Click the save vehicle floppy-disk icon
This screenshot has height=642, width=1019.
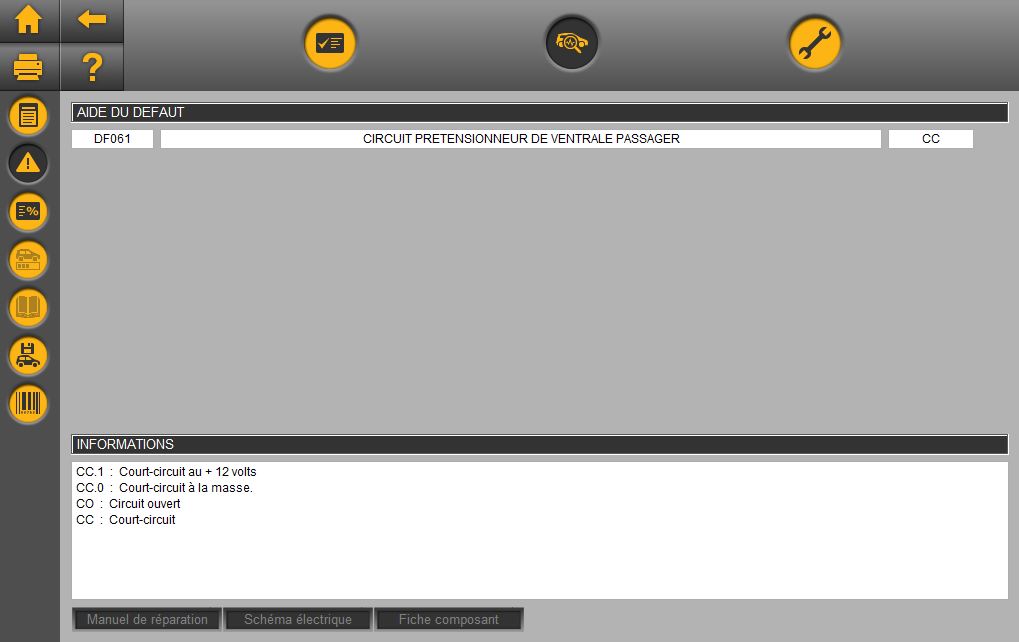[x=29, y=355]
